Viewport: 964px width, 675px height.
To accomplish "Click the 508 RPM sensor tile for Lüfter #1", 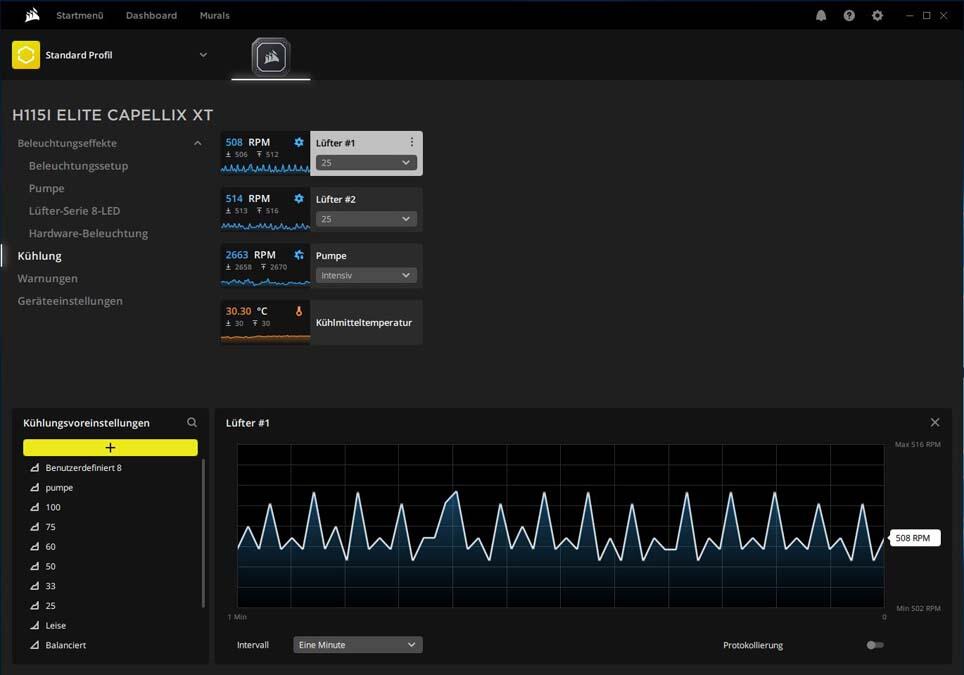I will tap(265, 153).
